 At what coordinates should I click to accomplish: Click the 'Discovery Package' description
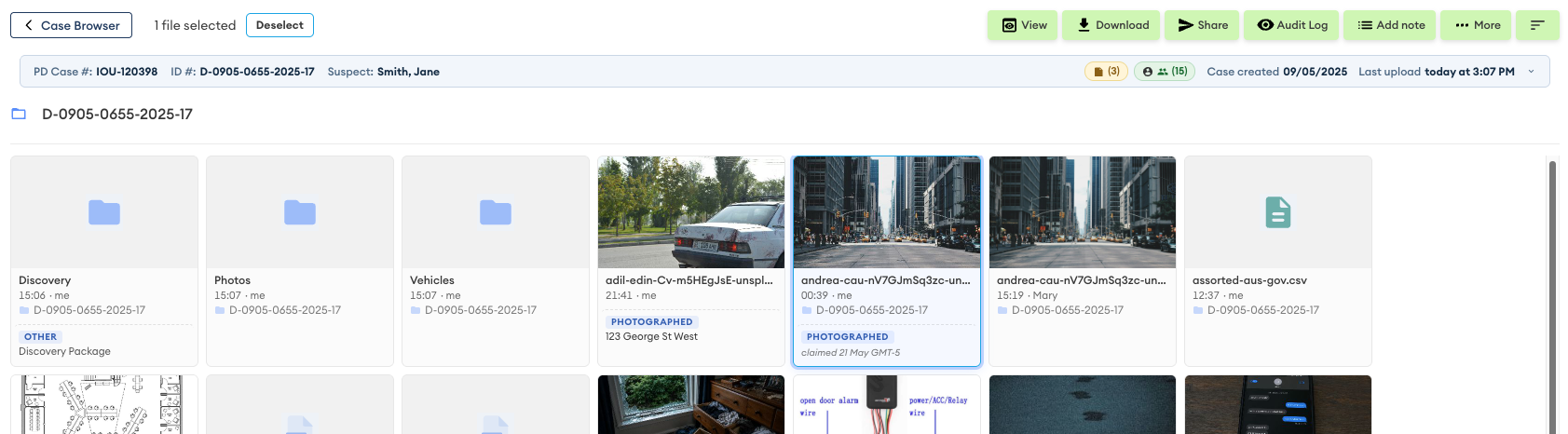[x=64, y=352]
